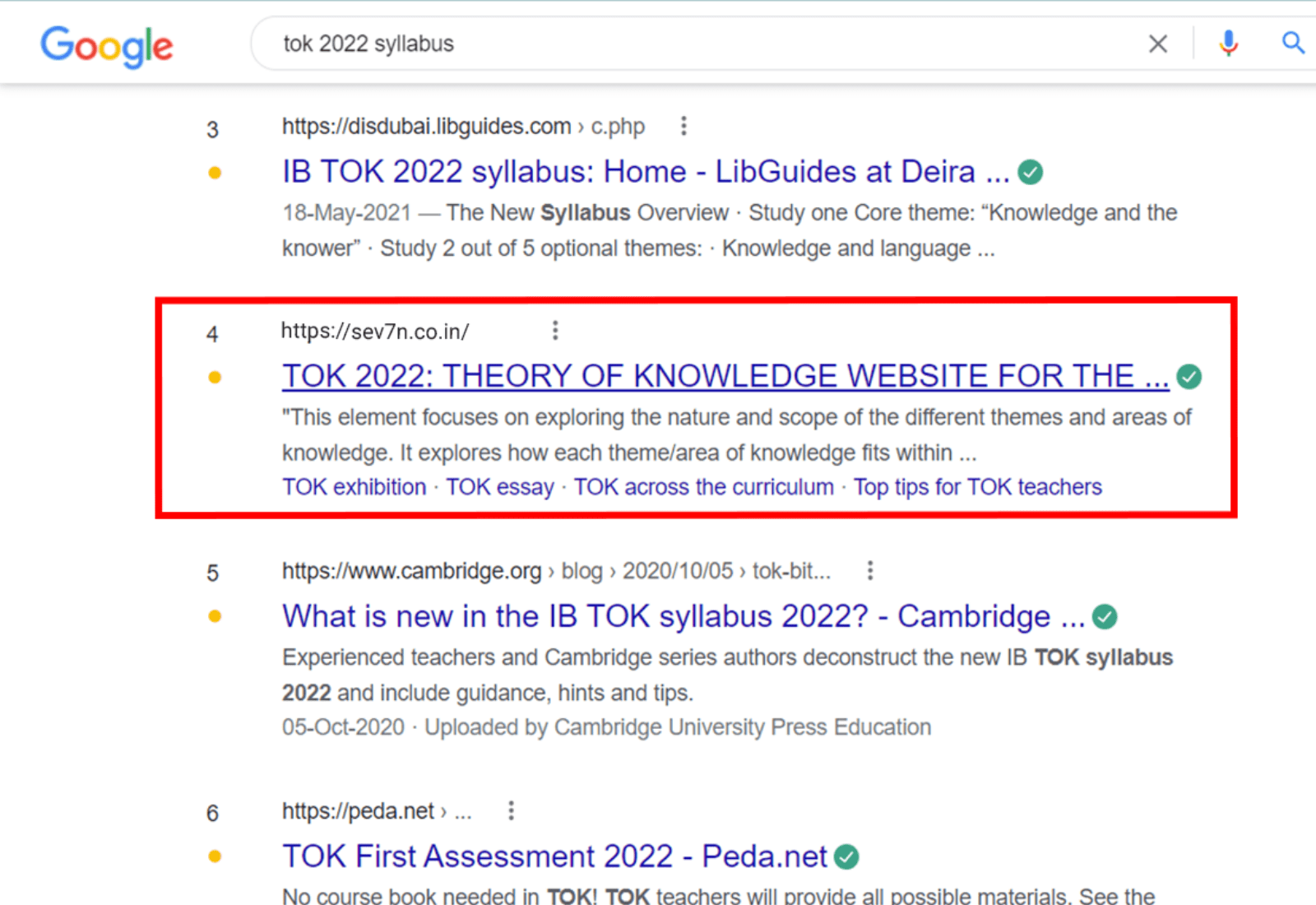The image size is (1316, 905).
Task: Click green checkmark badge beside Cambridge result
Action: [x=1104, y=617]
